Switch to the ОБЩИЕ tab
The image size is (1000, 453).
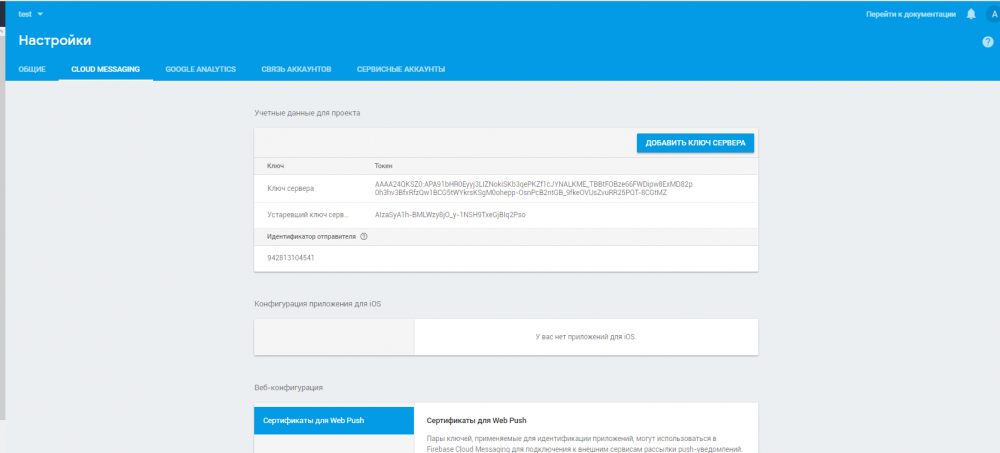[x=32, y=69]
